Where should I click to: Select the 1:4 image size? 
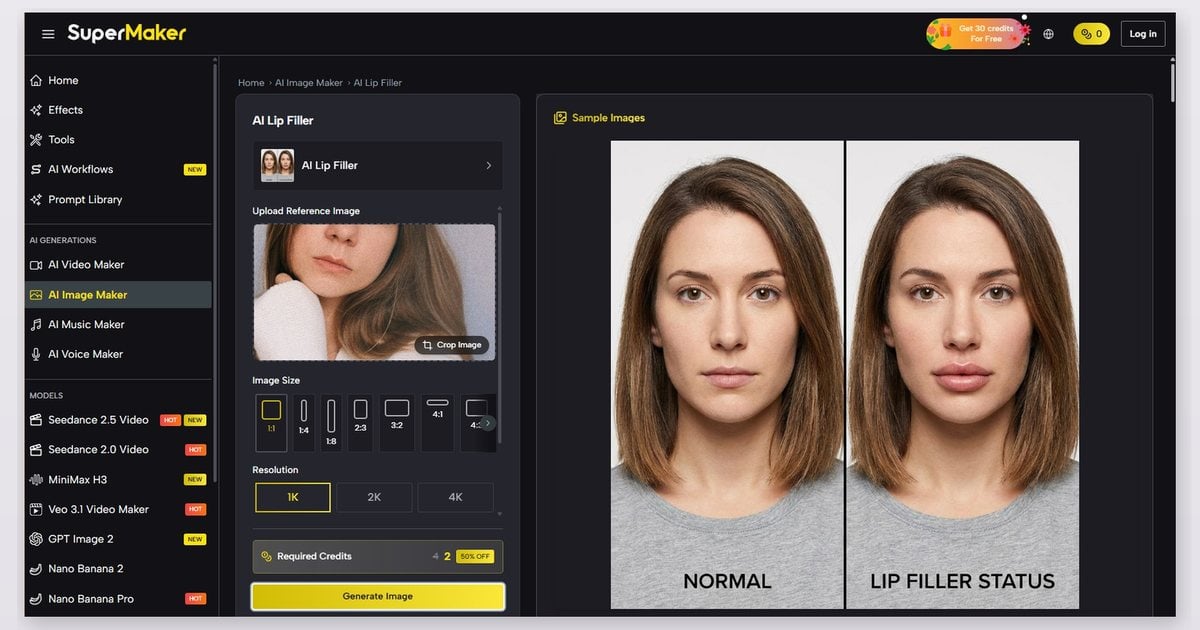pyautogui.click(x=304, y=423)
